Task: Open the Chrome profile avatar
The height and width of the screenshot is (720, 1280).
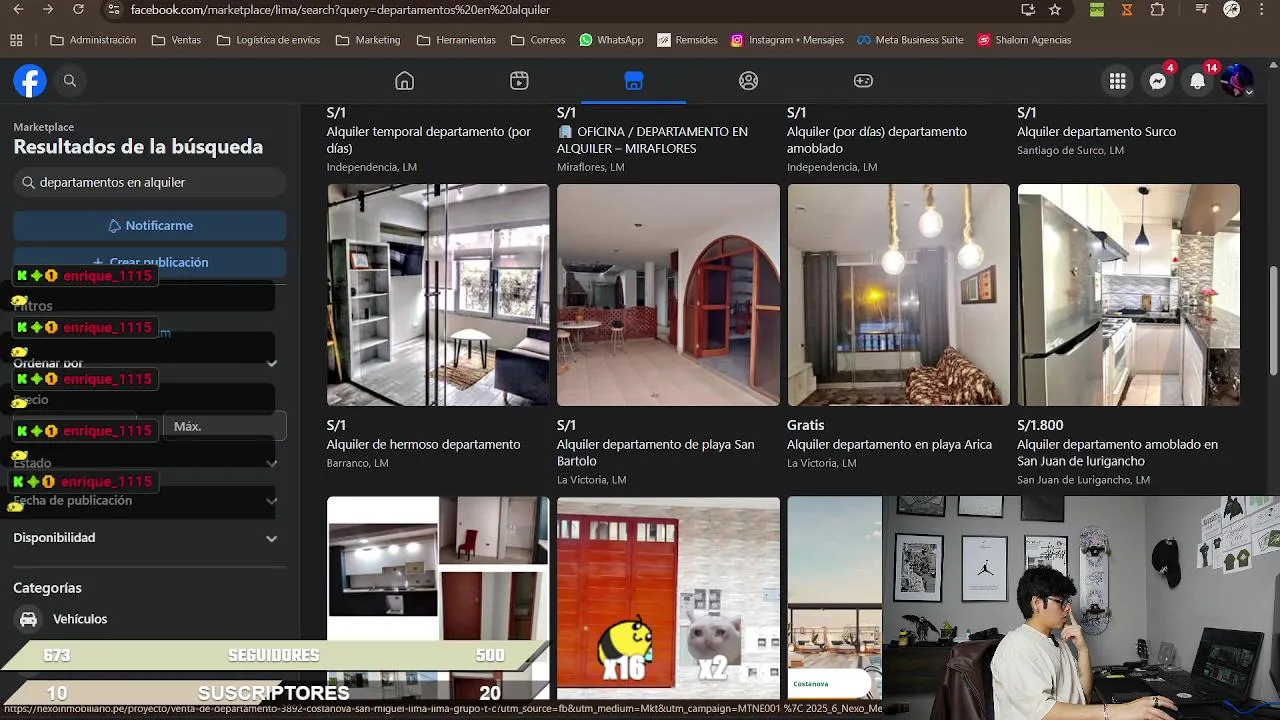Action: click(x=1232, y=10)
